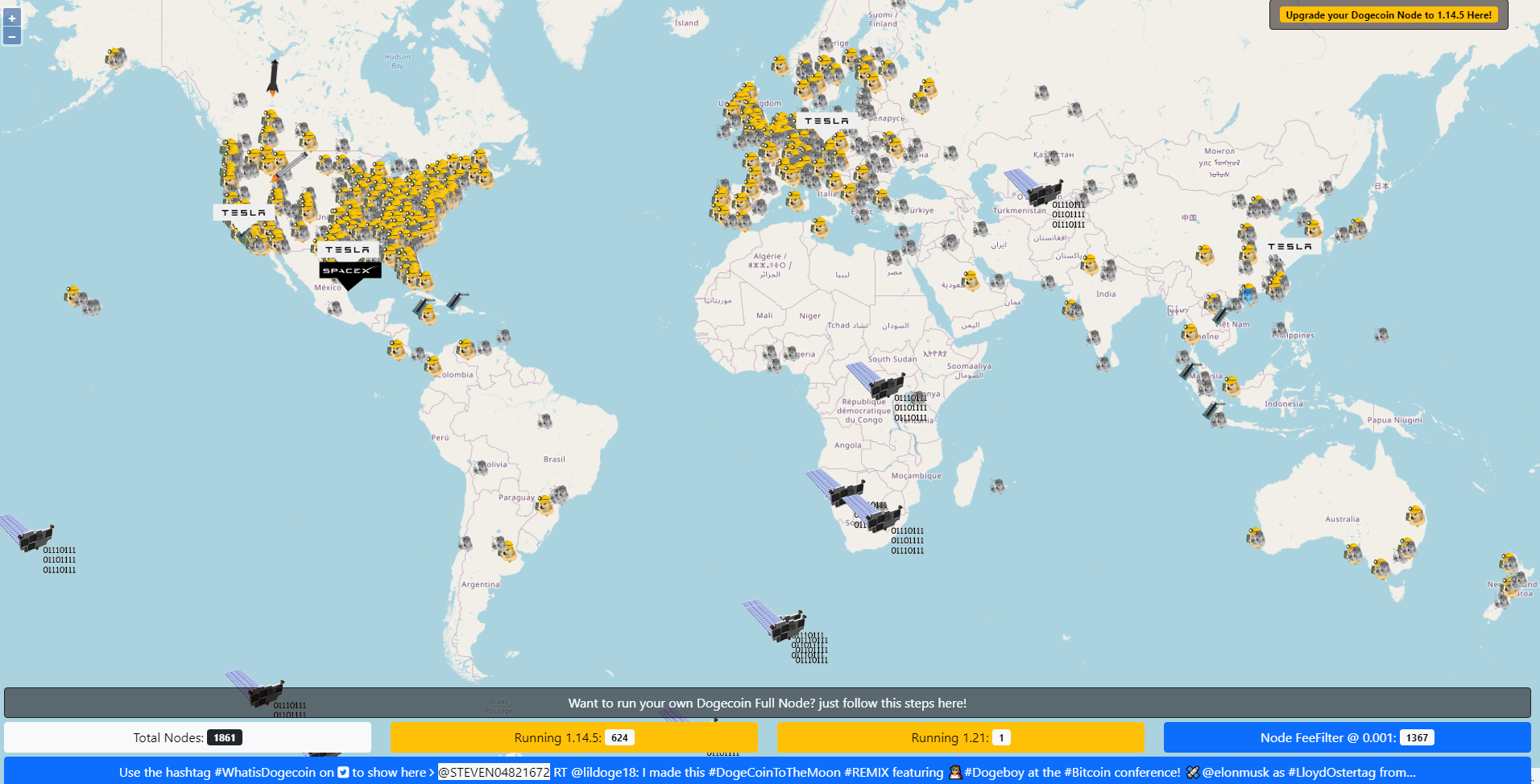1540x784 pixels.
Task: Zoom in on the map
Action: pos(12,18)
